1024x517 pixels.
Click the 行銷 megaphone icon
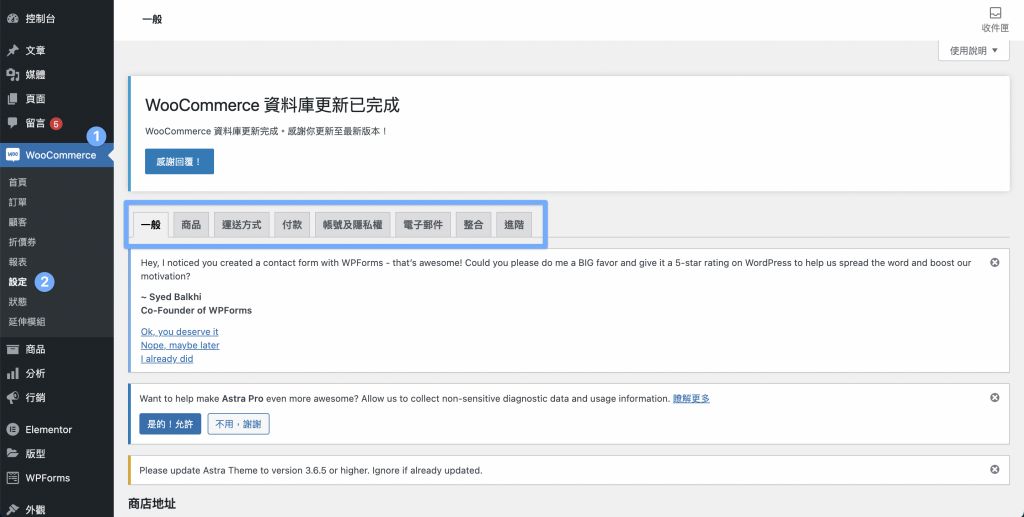pos(12,398)
